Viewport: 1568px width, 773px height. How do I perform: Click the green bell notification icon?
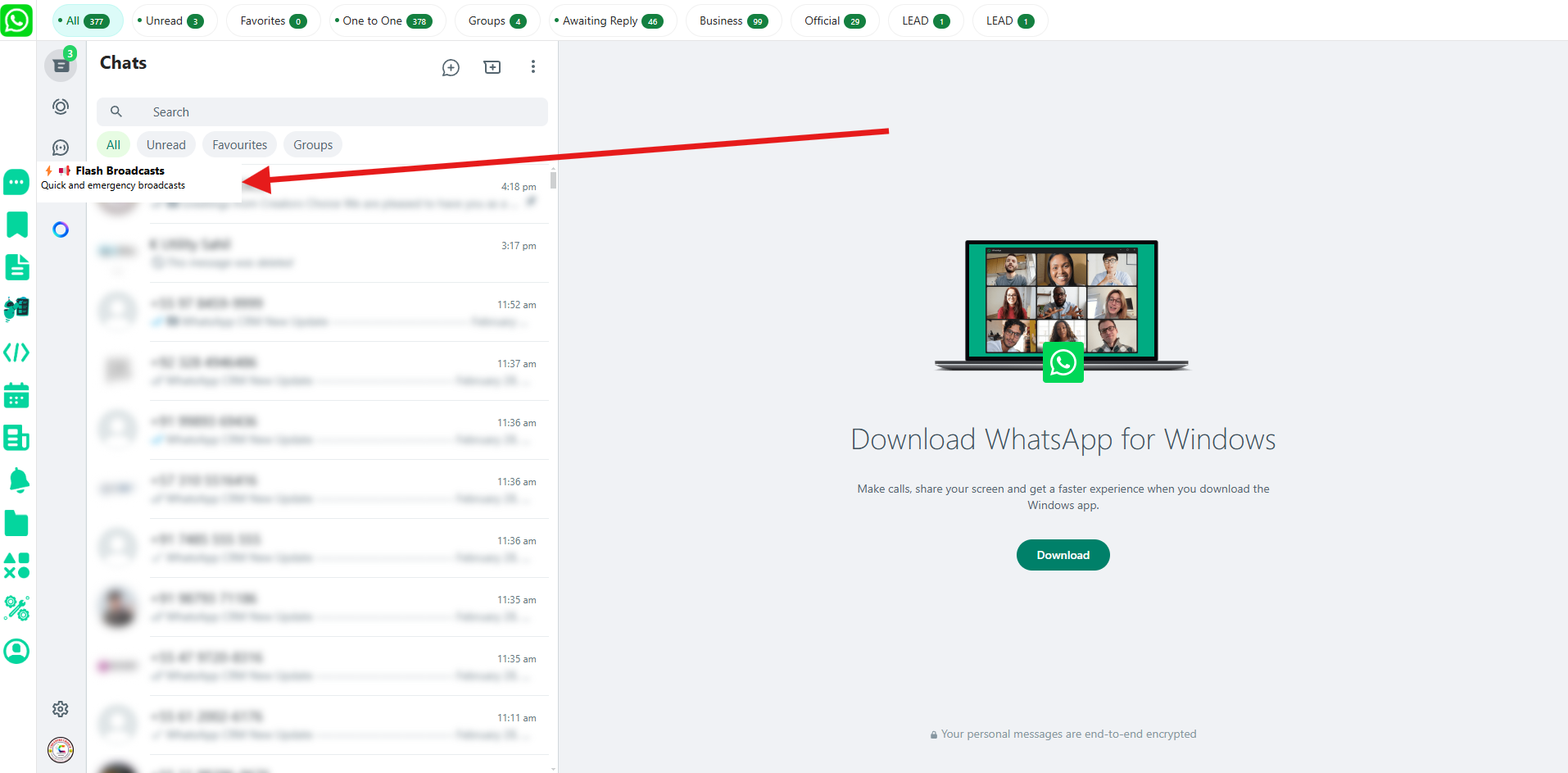point(18,480)
